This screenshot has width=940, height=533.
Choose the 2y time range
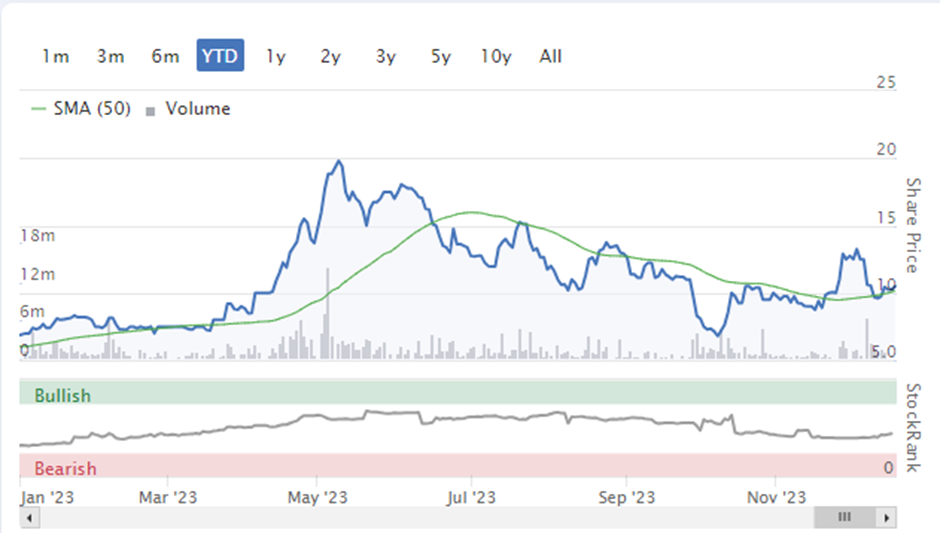pos(330,56)
